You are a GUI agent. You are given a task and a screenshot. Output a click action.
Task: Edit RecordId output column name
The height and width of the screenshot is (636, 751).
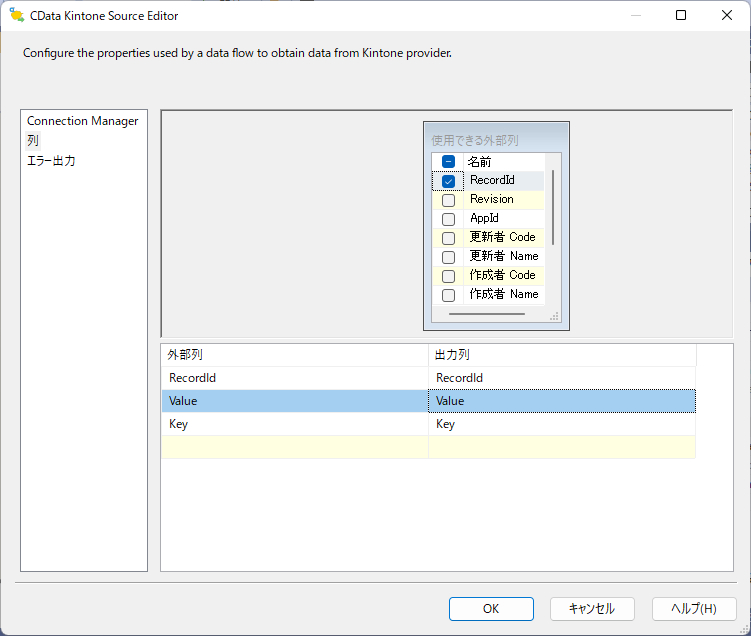tap(562, 378)
